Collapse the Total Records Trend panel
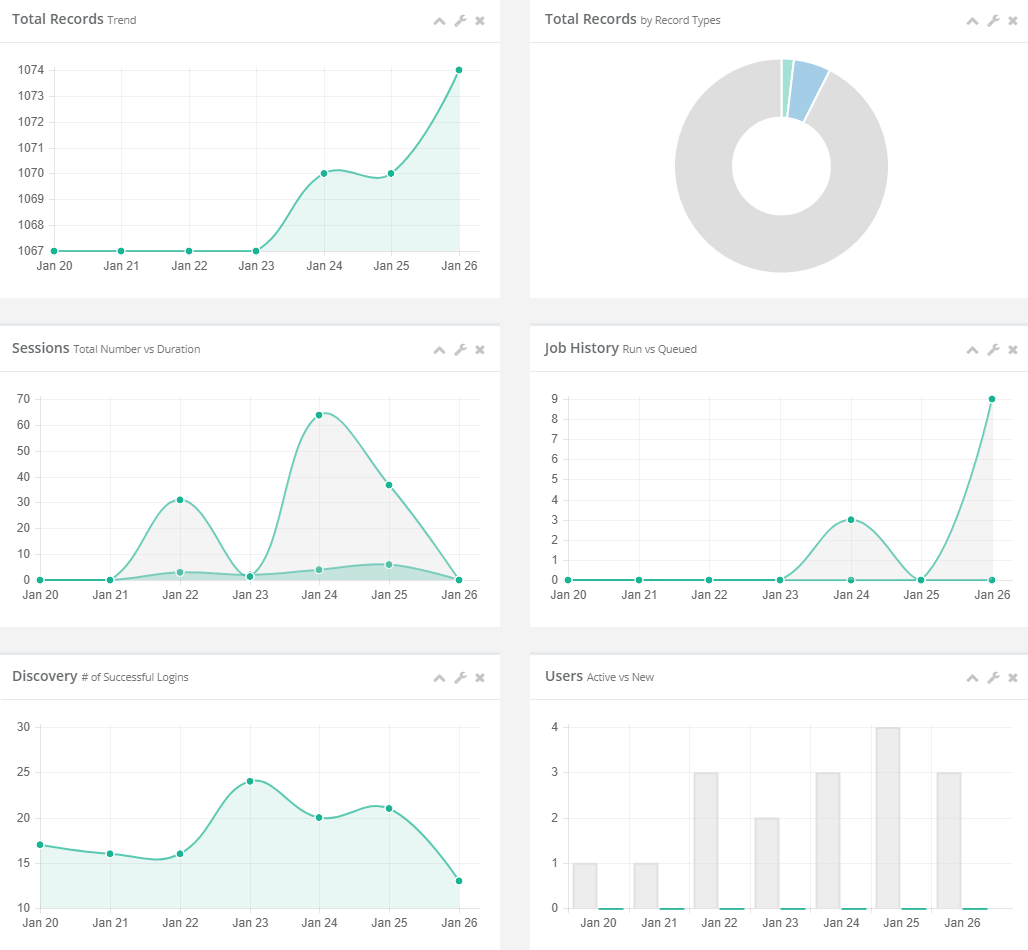 click(439, 21)
